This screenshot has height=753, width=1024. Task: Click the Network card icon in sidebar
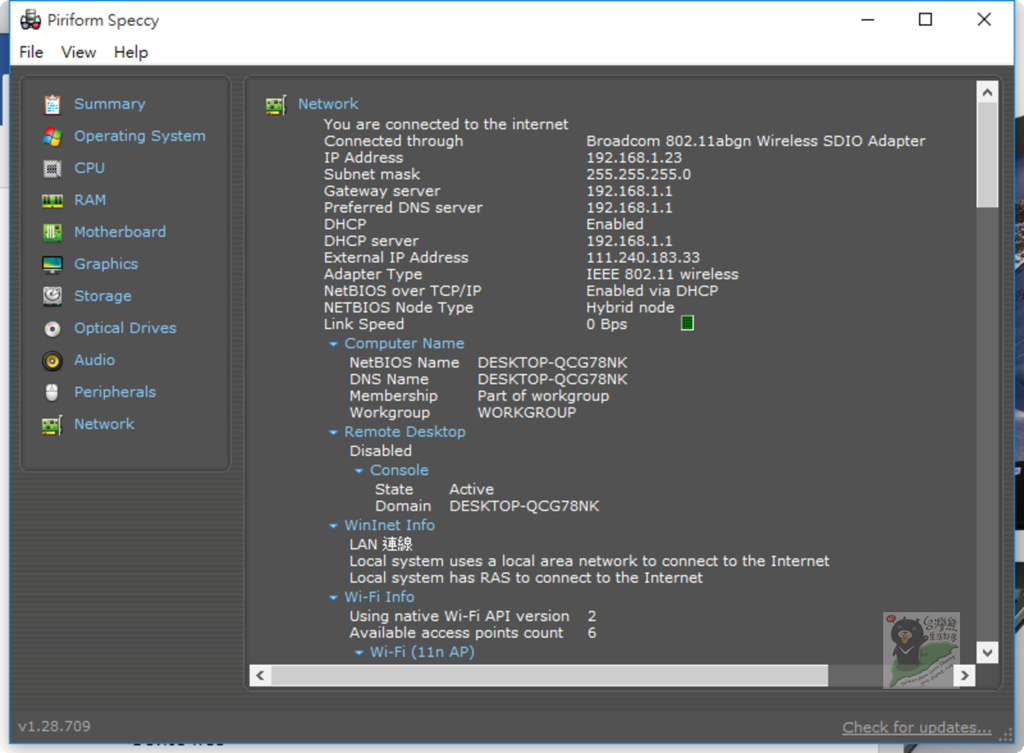pos(52,425)
